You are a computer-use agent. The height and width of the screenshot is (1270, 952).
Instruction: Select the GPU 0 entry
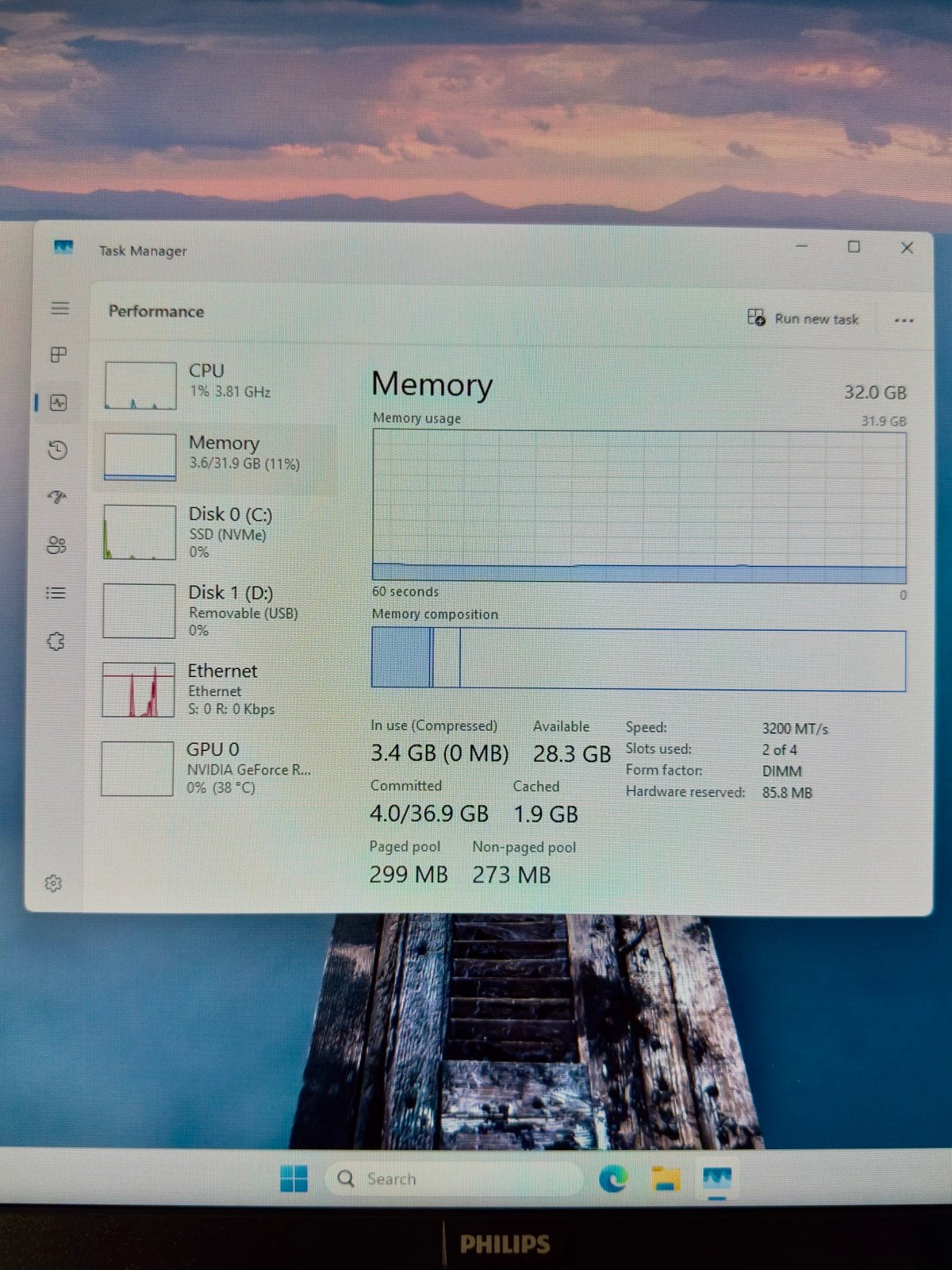pyautogui.click(x=216, y=768)
